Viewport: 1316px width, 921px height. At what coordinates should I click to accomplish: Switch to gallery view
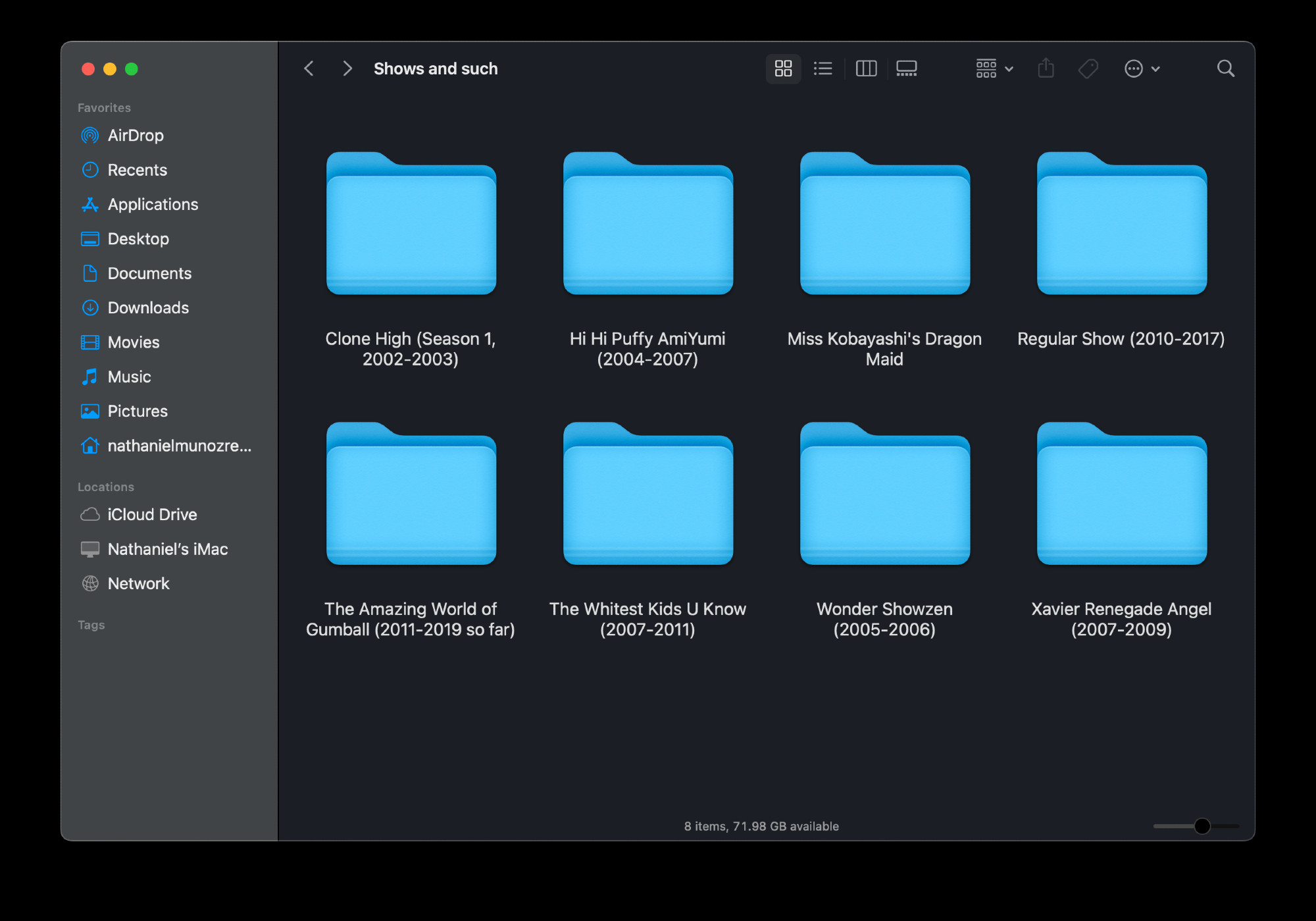[x=907, y=68]
